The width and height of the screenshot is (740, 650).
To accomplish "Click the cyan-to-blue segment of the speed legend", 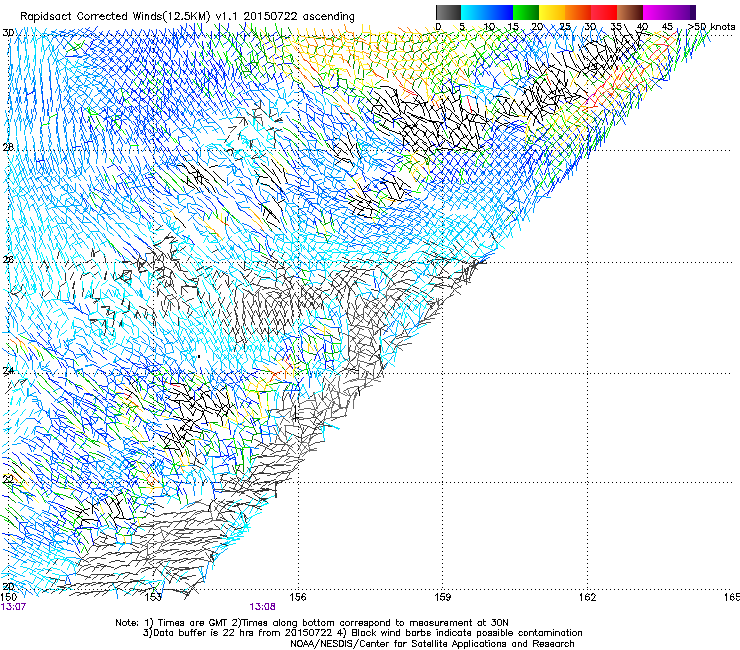I will point(487,12).
